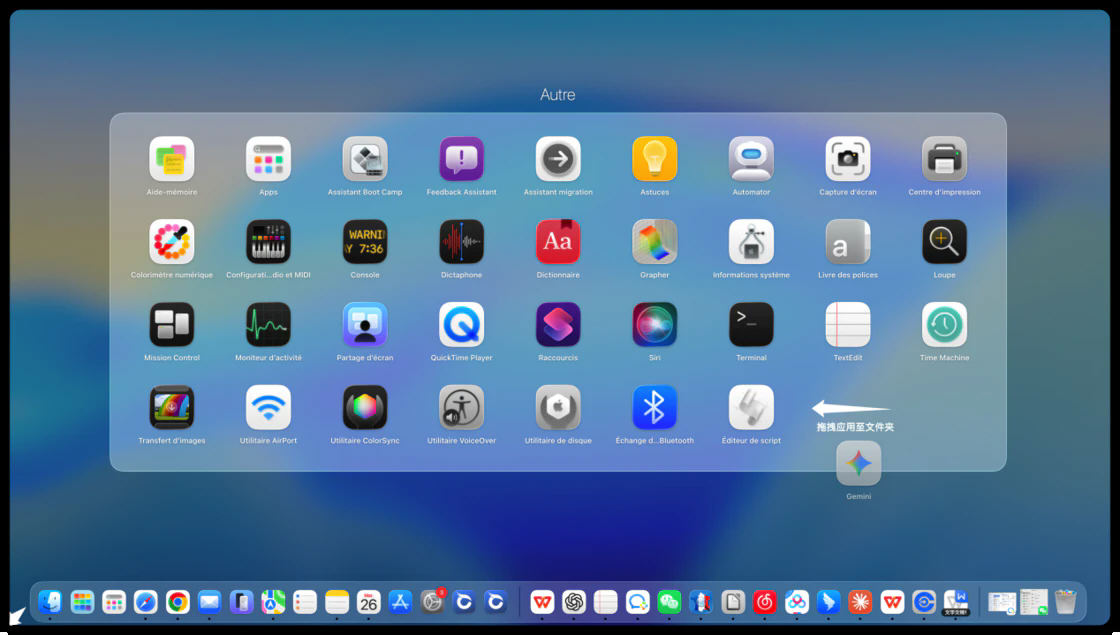Launch Grapher

(x=654, y=241)
